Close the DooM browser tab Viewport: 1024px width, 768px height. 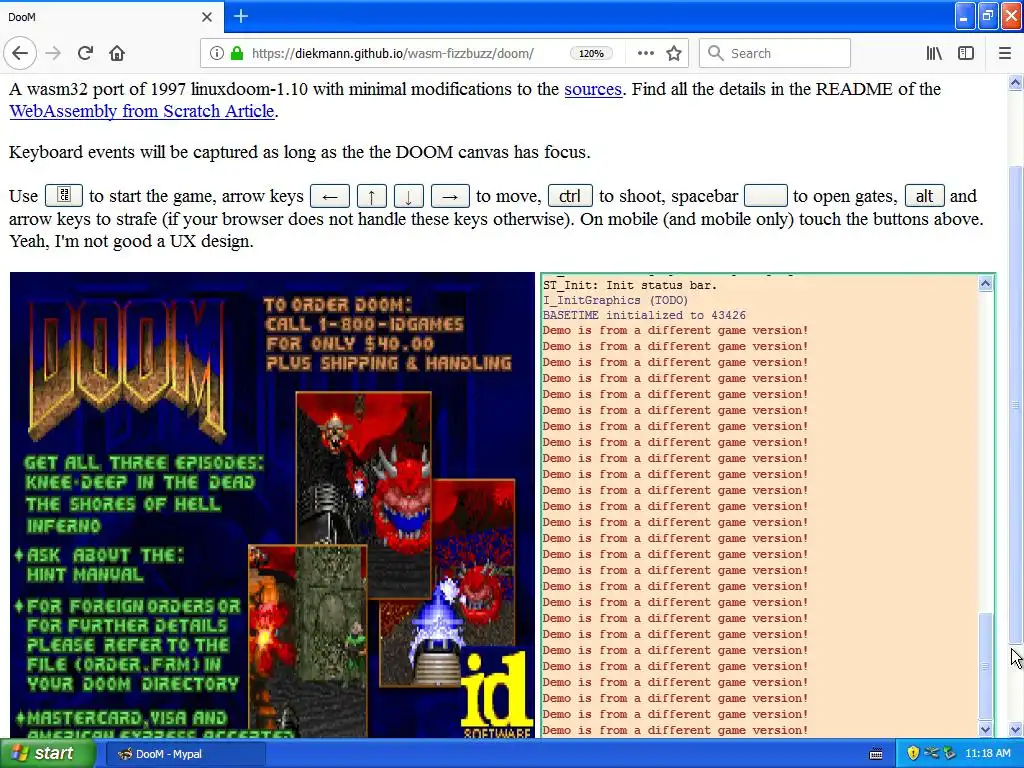coord(207,17)
